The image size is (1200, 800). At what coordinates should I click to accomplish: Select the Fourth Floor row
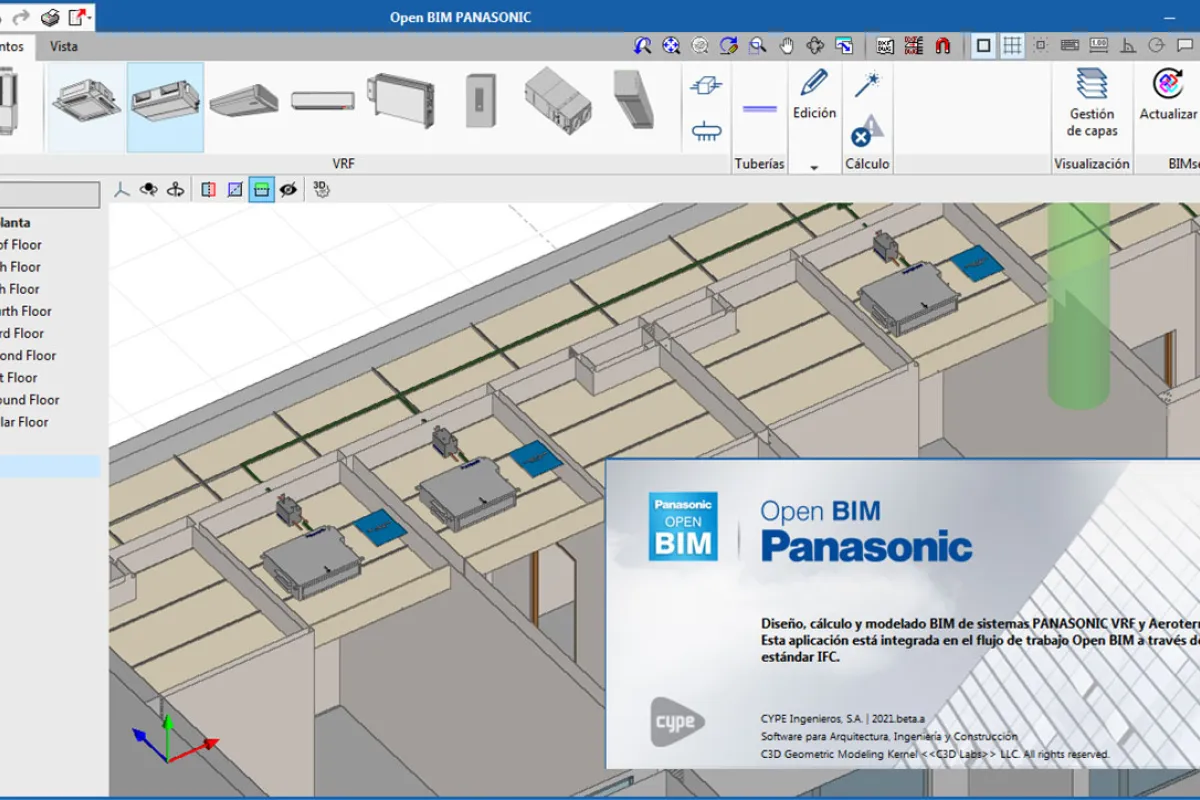[x=26, y=311]
